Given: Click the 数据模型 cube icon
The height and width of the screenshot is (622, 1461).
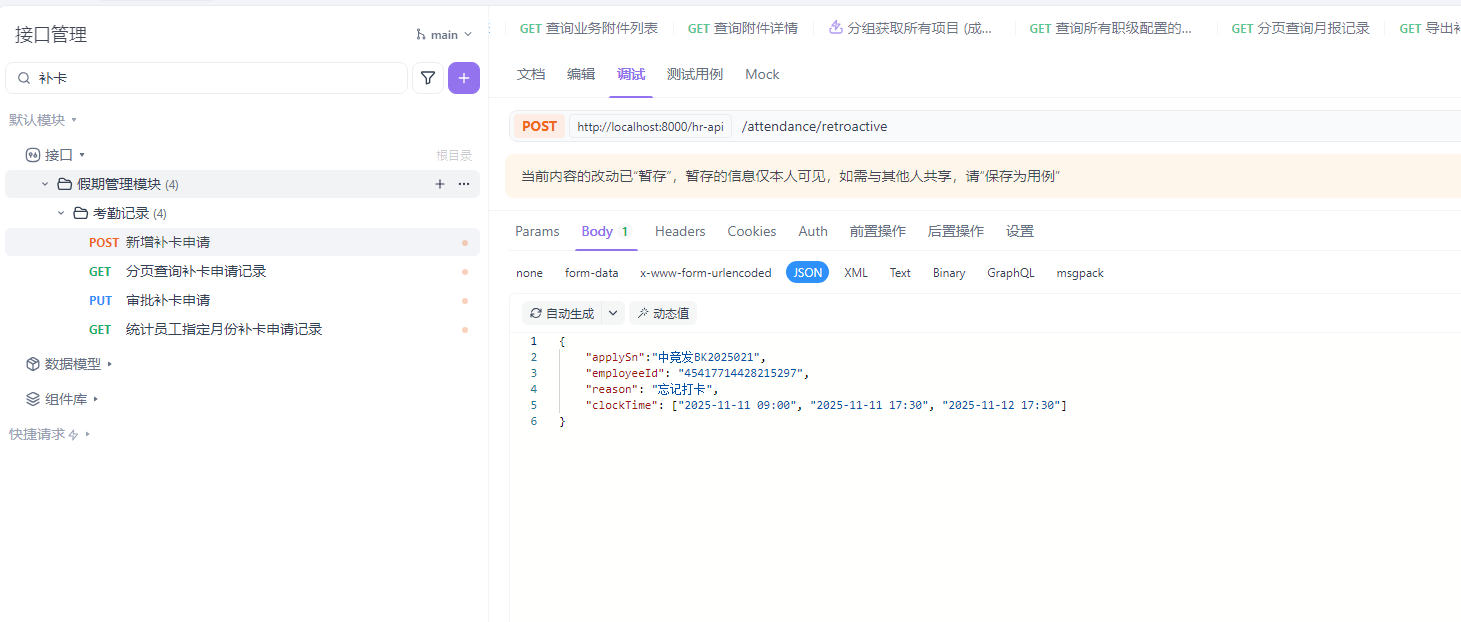Looking at the screenshot, I should click(32, 364).
